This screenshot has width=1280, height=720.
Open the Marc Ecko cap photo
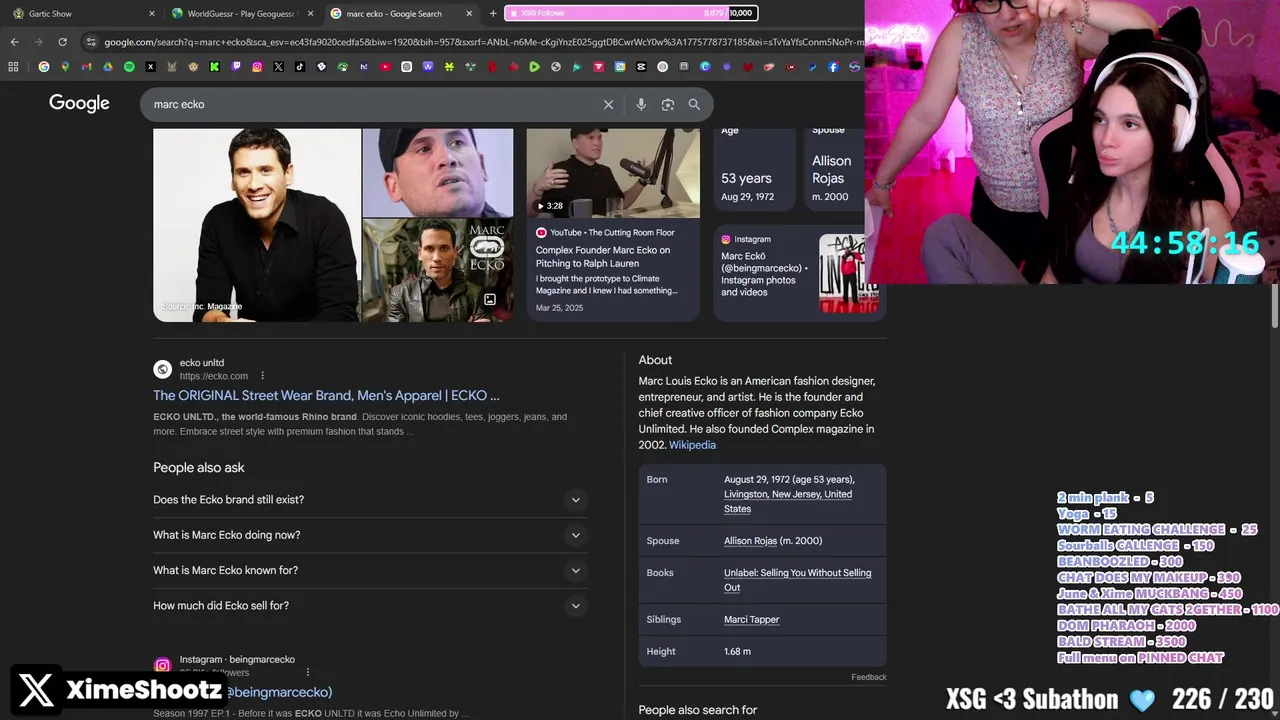point(438,173)
